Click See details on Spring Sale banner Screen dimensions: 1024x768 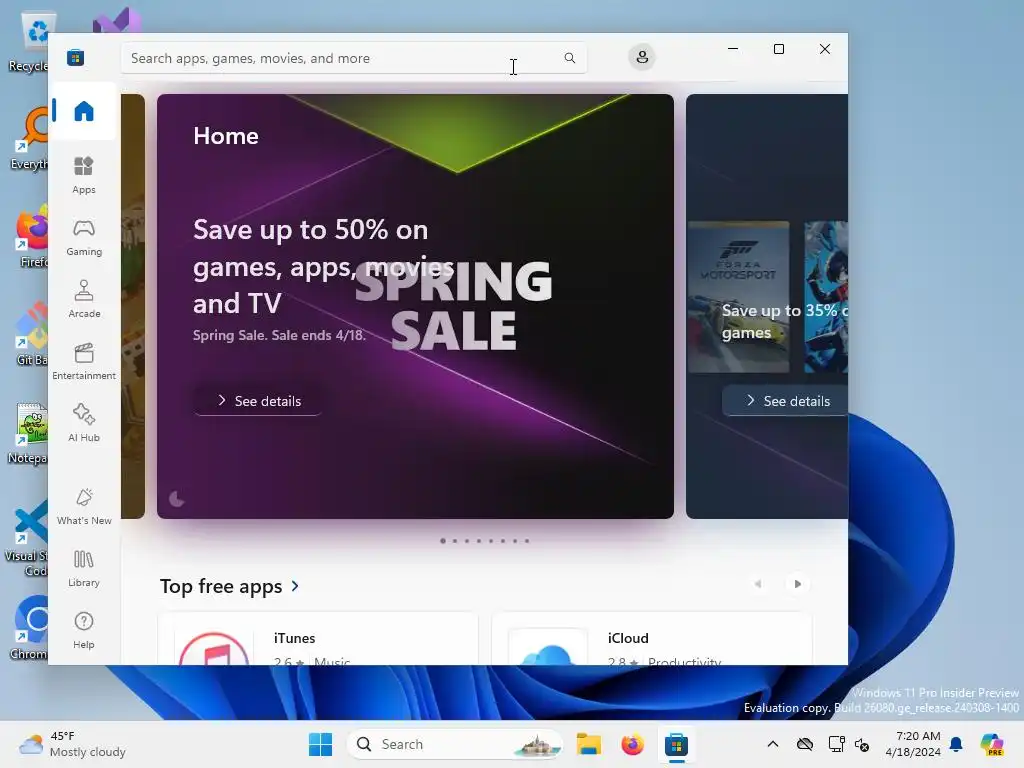tap(259, 401)
